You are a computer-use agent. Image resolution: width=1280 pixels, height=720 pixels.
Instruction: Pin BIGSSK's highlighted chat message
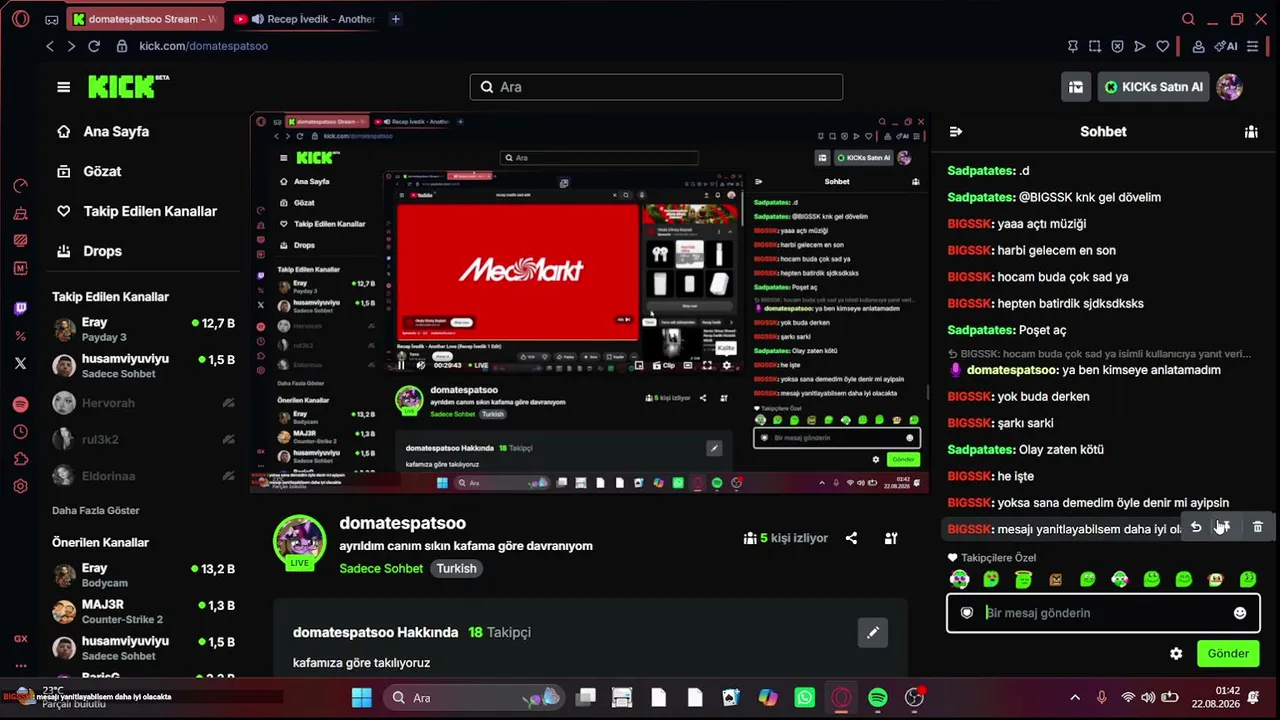pos(1222,527)
